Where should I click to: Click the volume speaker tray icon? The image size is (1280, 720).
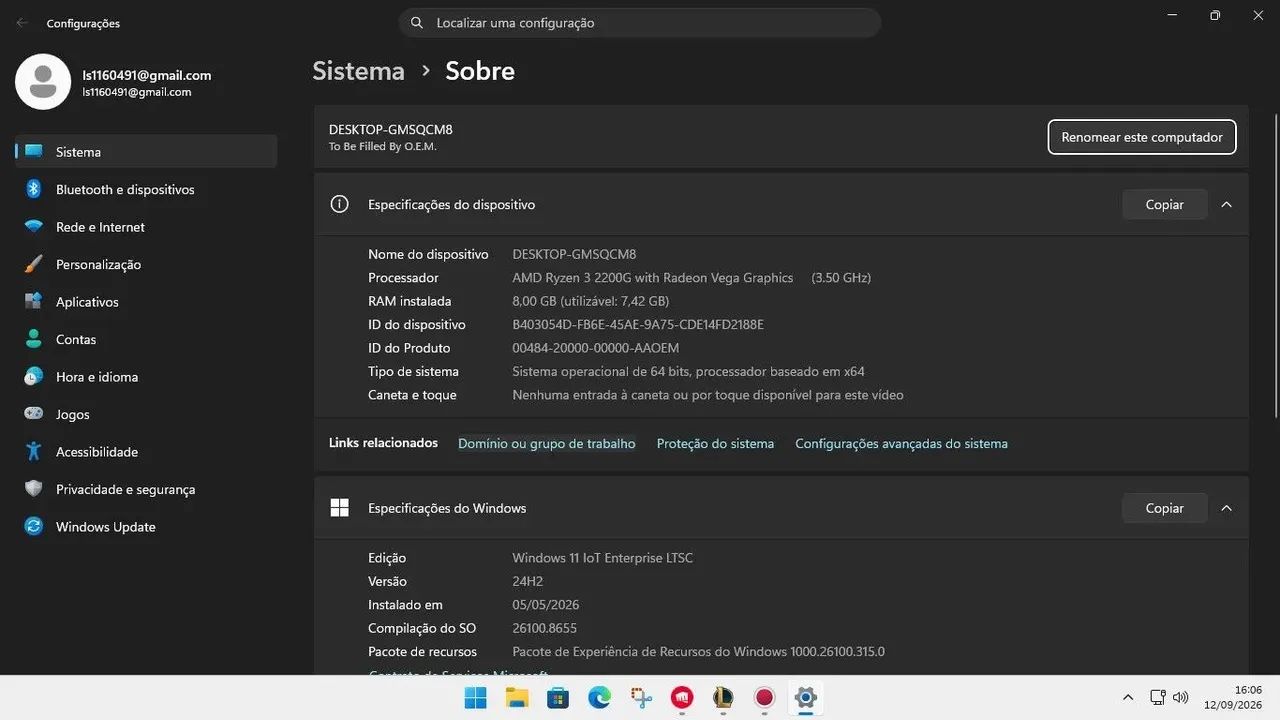click(1180, 698)
